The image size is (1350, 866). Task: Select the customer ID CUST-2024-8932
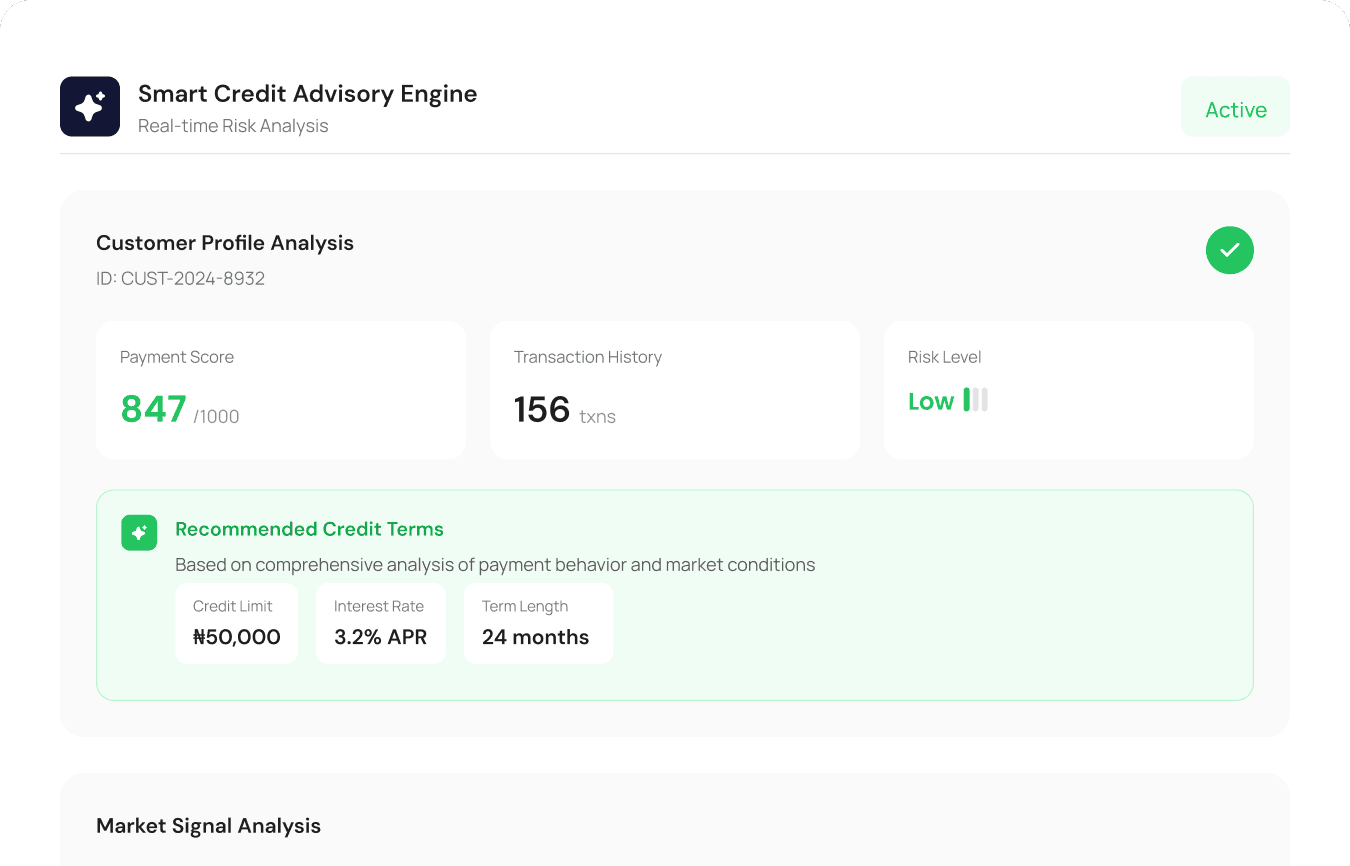180,278
